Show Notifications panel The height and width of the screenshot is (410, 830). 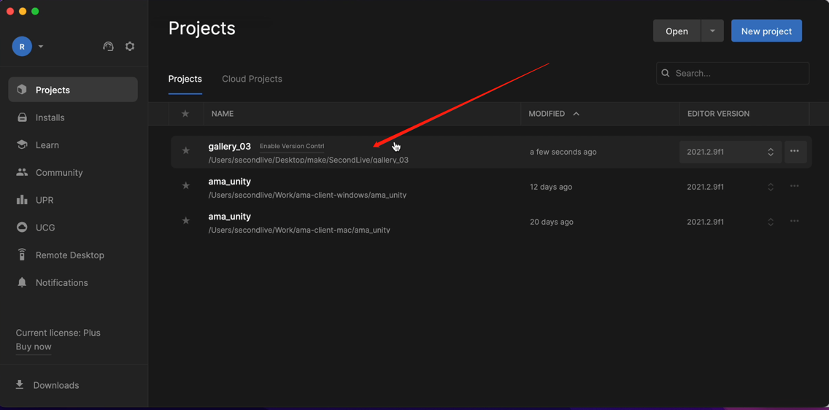[61, 282]
